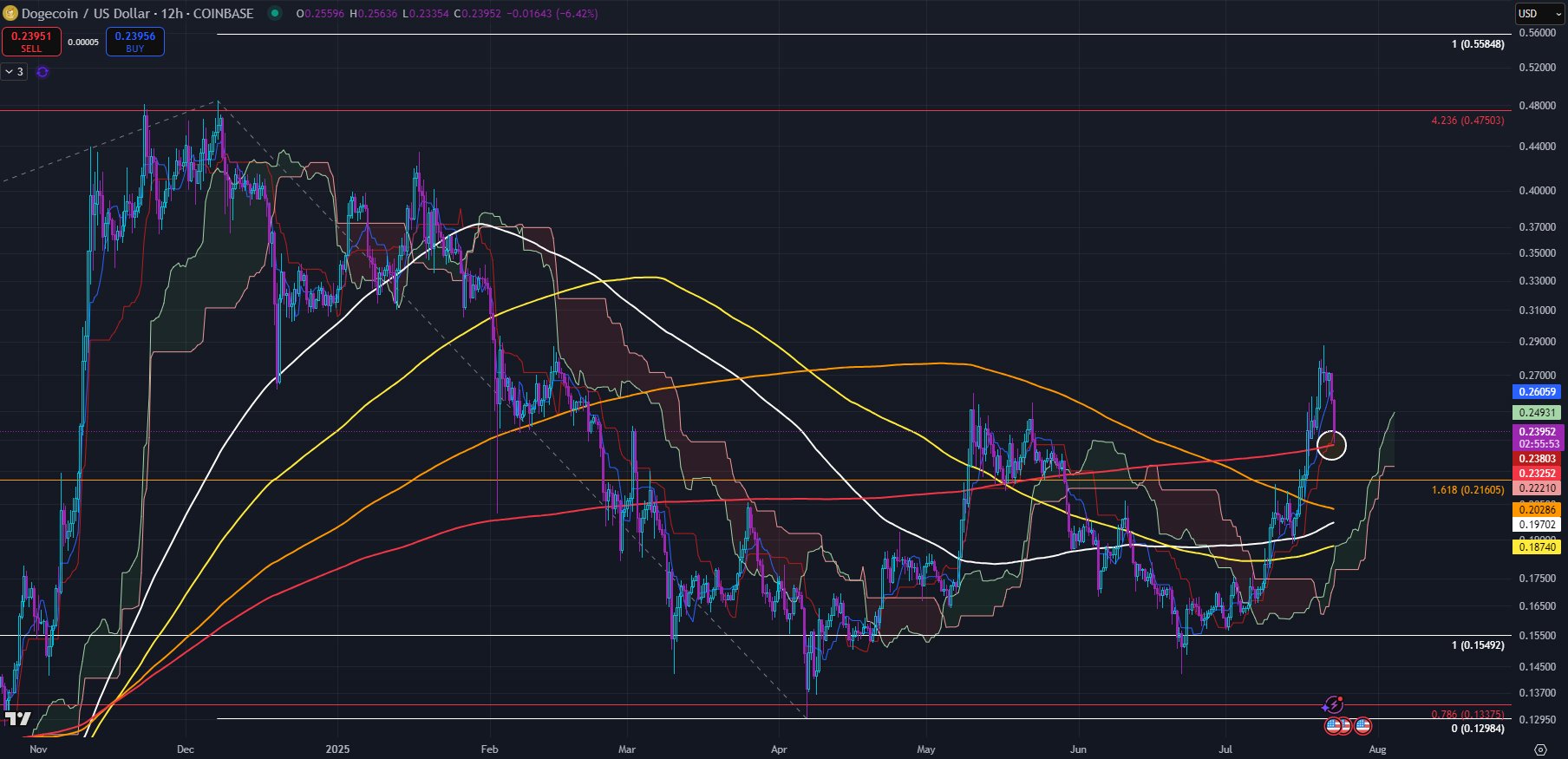Click the Apr label on time axis
This screenshot has width=1568, height=759.
(x=779, y=749)
